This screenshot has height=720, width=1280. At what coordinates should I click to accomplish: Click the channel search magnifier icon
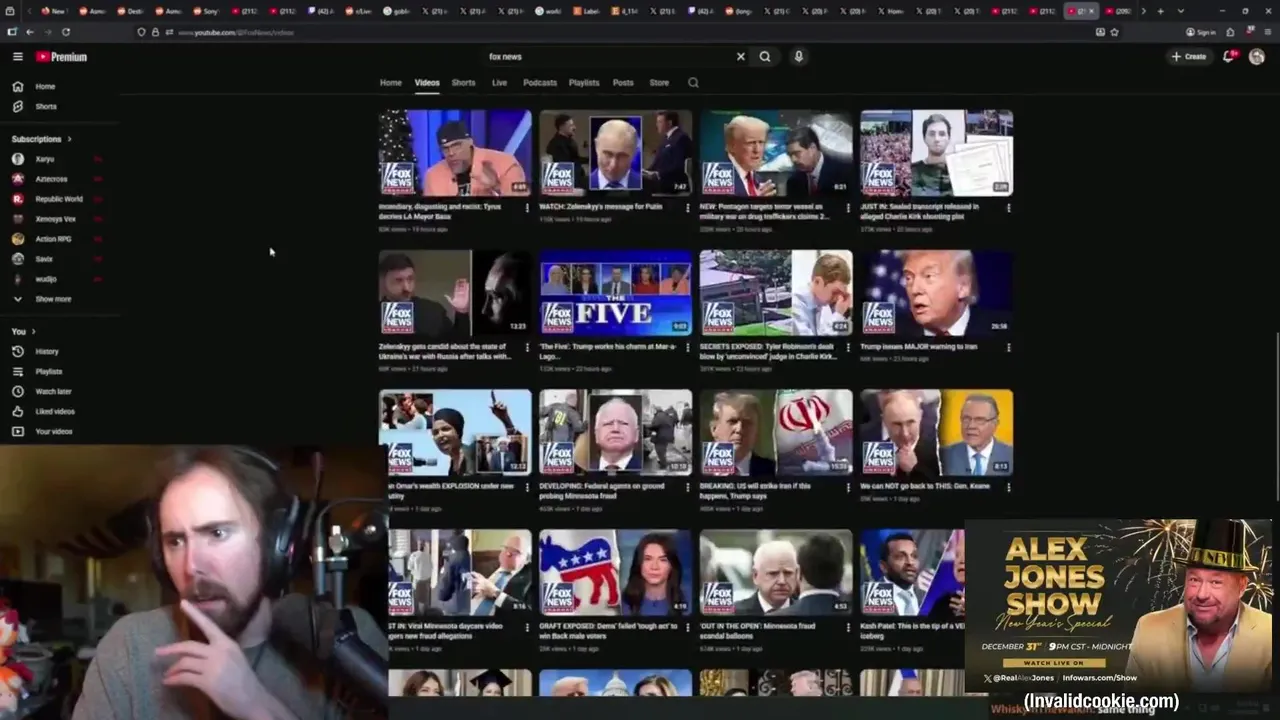(x=693, y=83)
